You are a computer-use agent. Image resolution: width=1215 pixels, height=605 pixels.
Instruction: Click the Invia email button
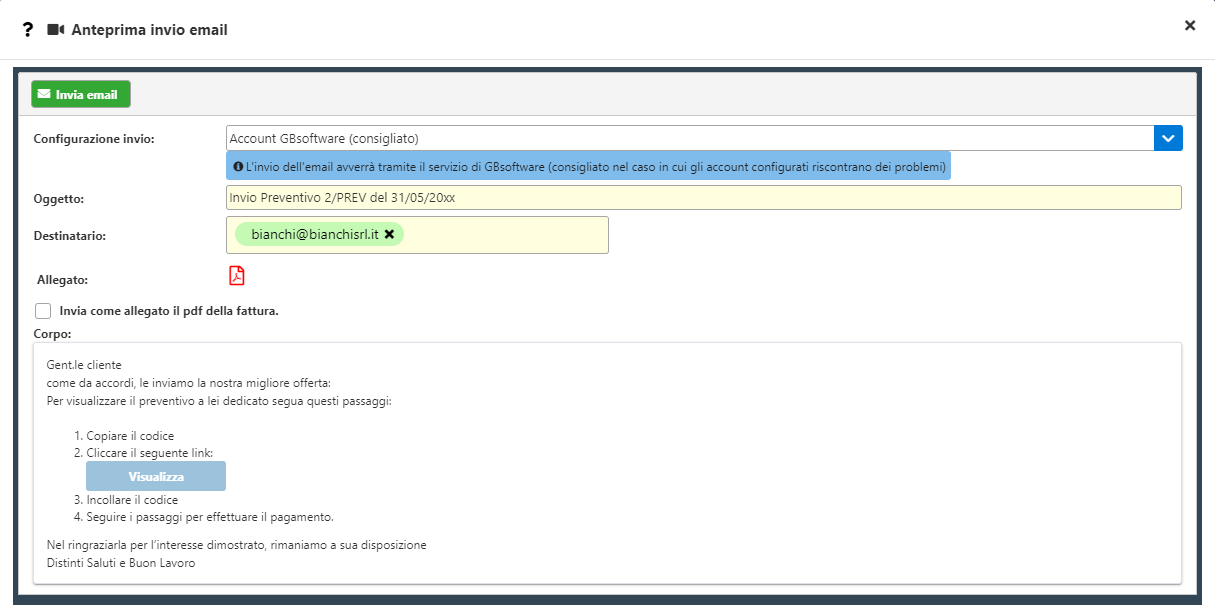coord(81,94)
